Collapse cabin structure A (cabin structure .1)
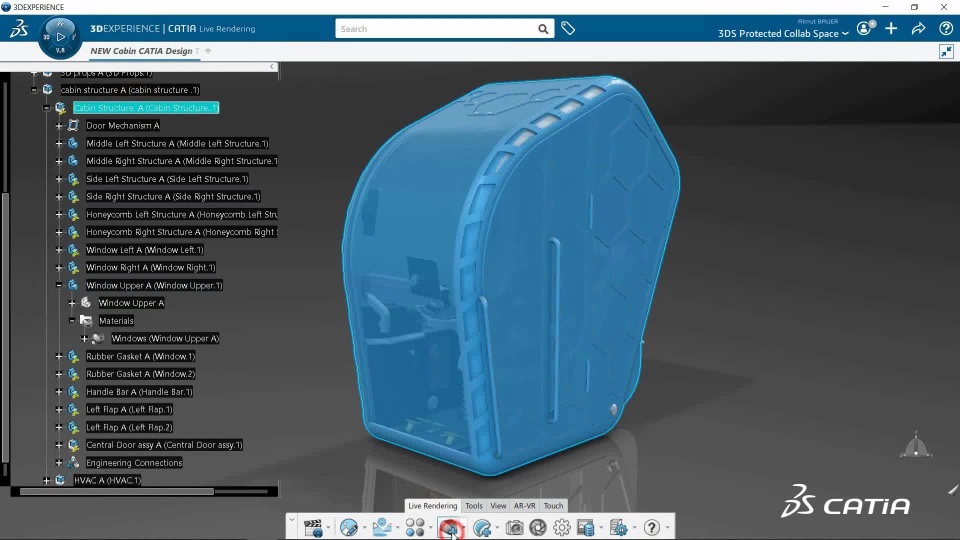The width and height of the screenshot is (960, 540). pyautogui.click(x=34, y=90)
